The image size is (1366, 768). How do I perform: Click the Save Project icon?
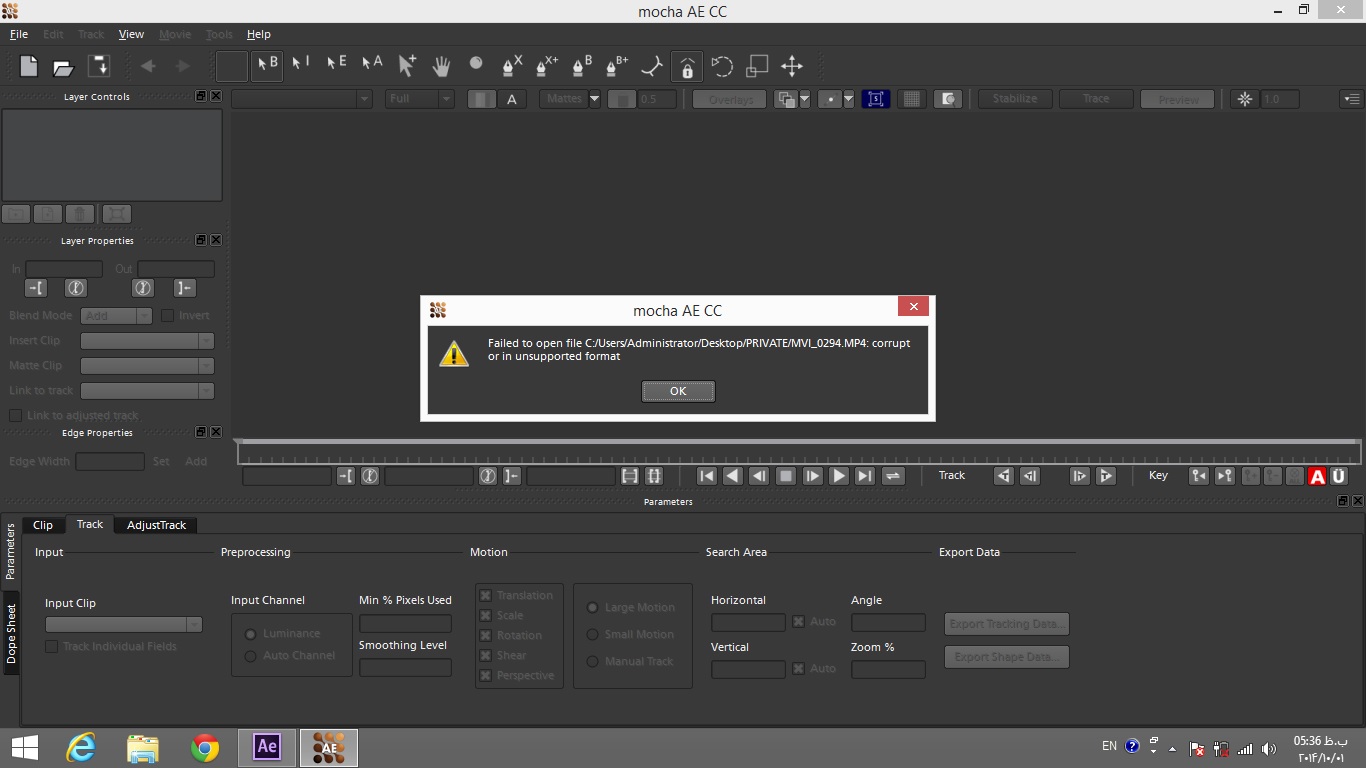click(98, 66)
